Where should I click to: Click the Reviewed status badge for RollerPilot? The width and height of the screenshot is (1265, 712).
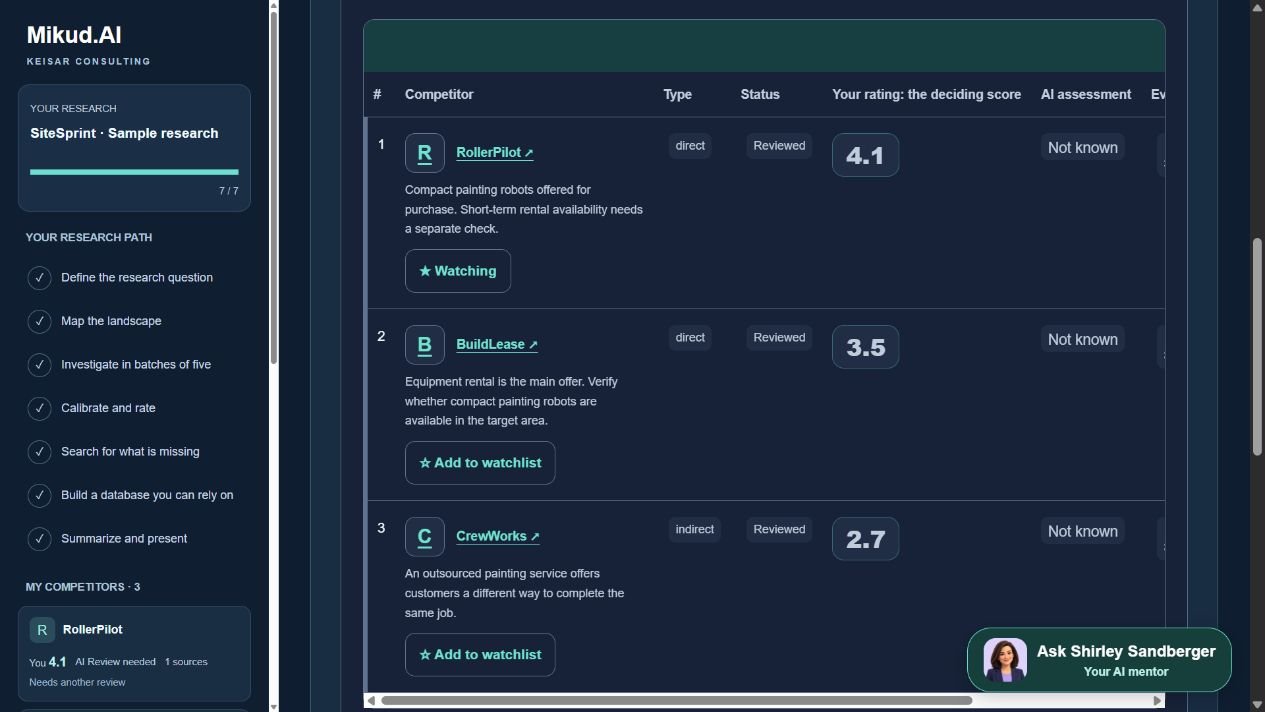(779, 146)
